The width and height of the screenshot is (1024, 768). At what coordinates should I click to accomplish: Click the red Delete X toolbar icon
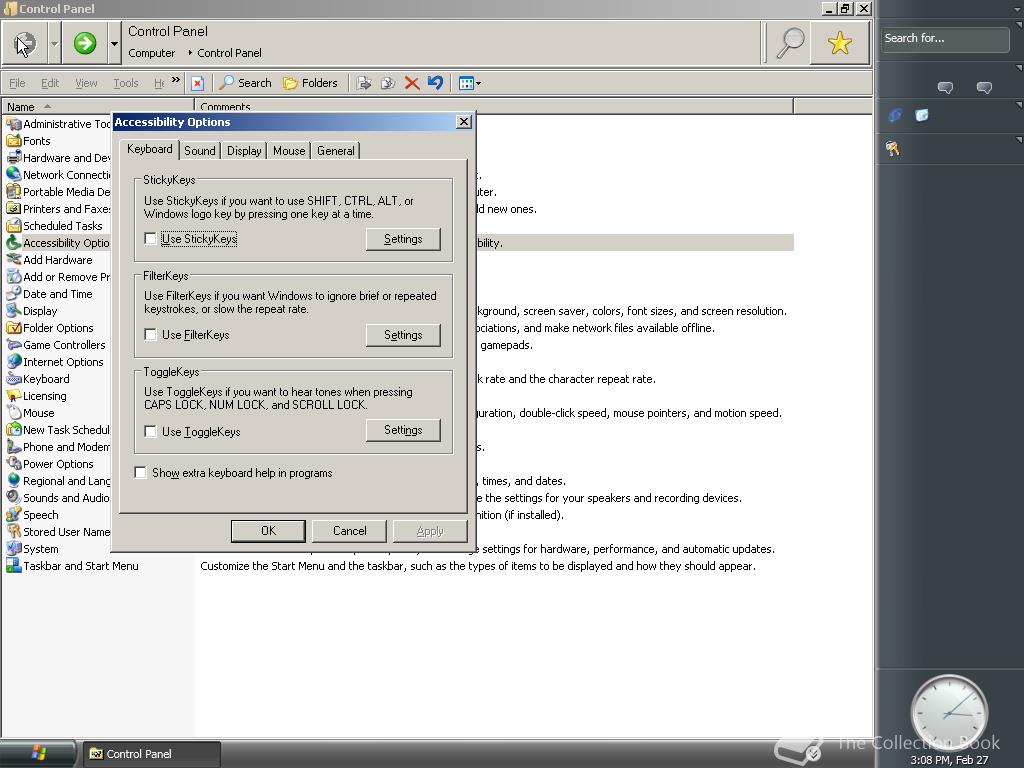[411, 83]
